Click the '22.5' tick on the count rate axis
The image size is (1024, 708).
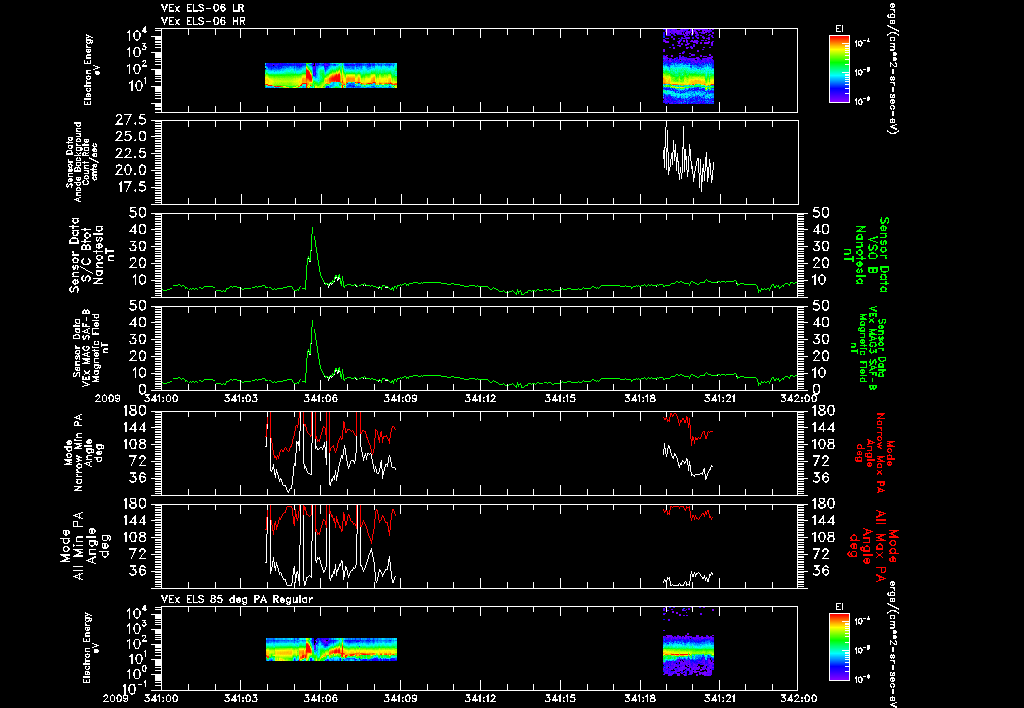pyautogui.click(x=131, y=153)
